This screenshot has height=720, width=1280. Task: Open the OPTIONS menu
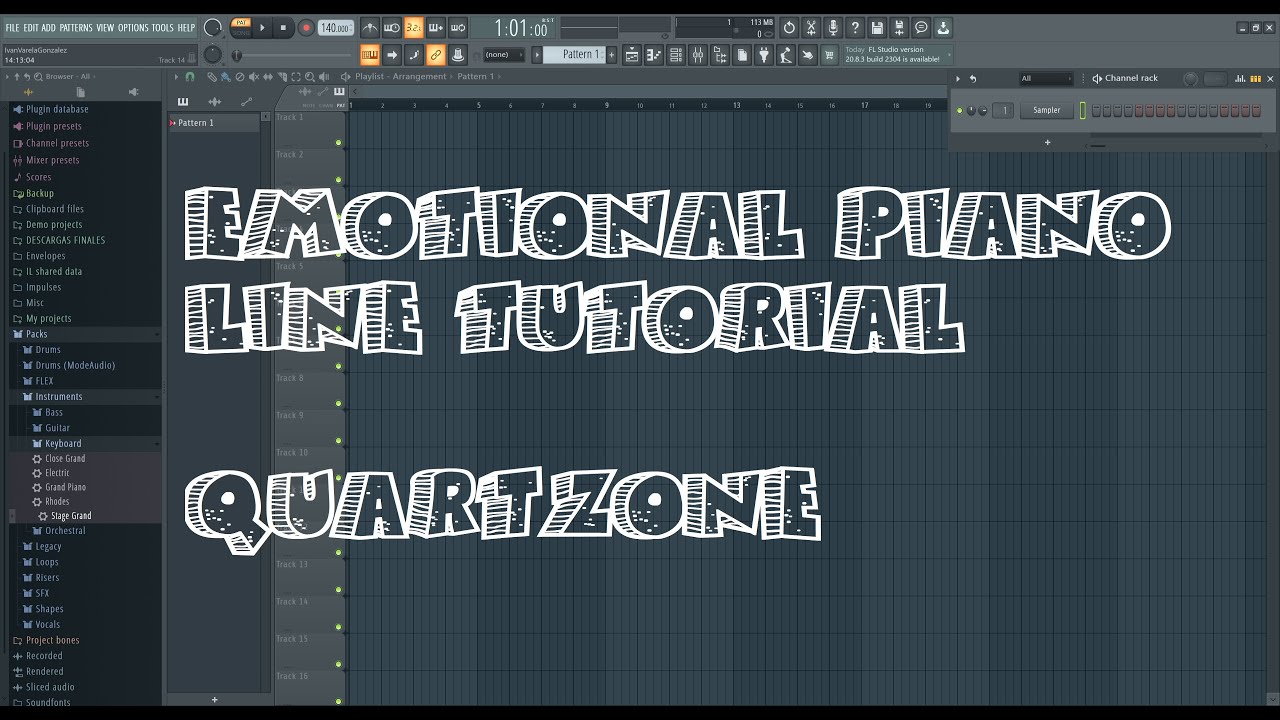133,27
